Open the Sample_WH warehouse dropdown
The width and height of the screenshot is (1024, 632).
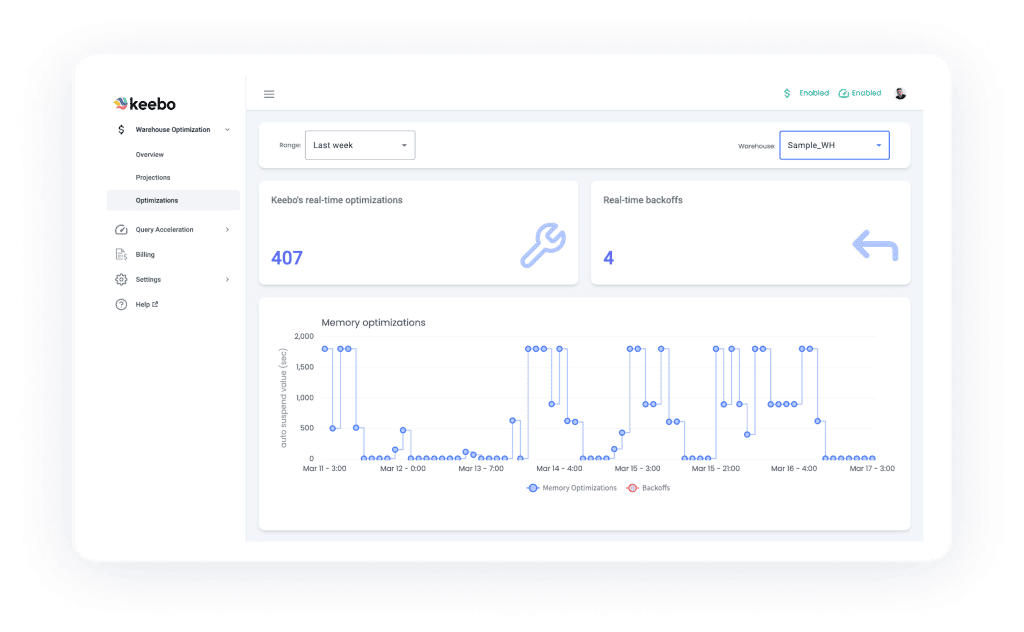834,144
